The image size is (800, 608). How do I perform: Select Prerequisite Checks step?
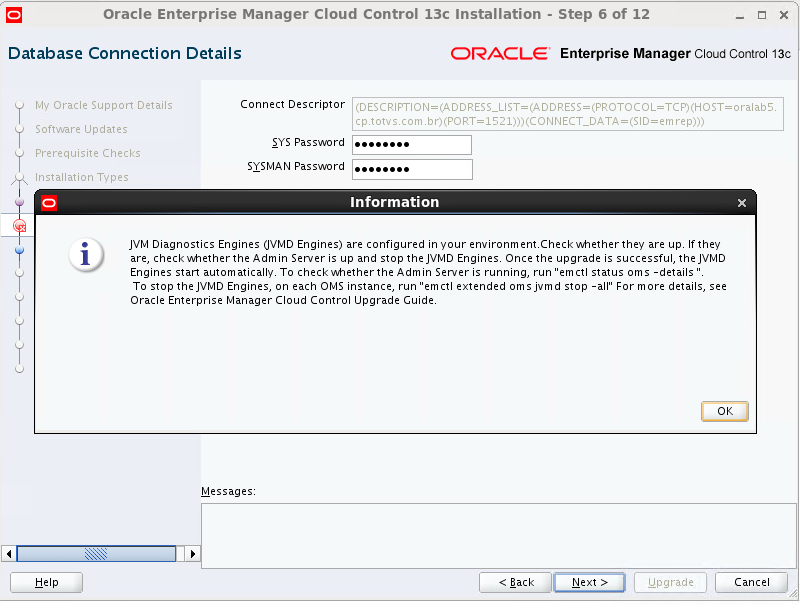point(88,153)
